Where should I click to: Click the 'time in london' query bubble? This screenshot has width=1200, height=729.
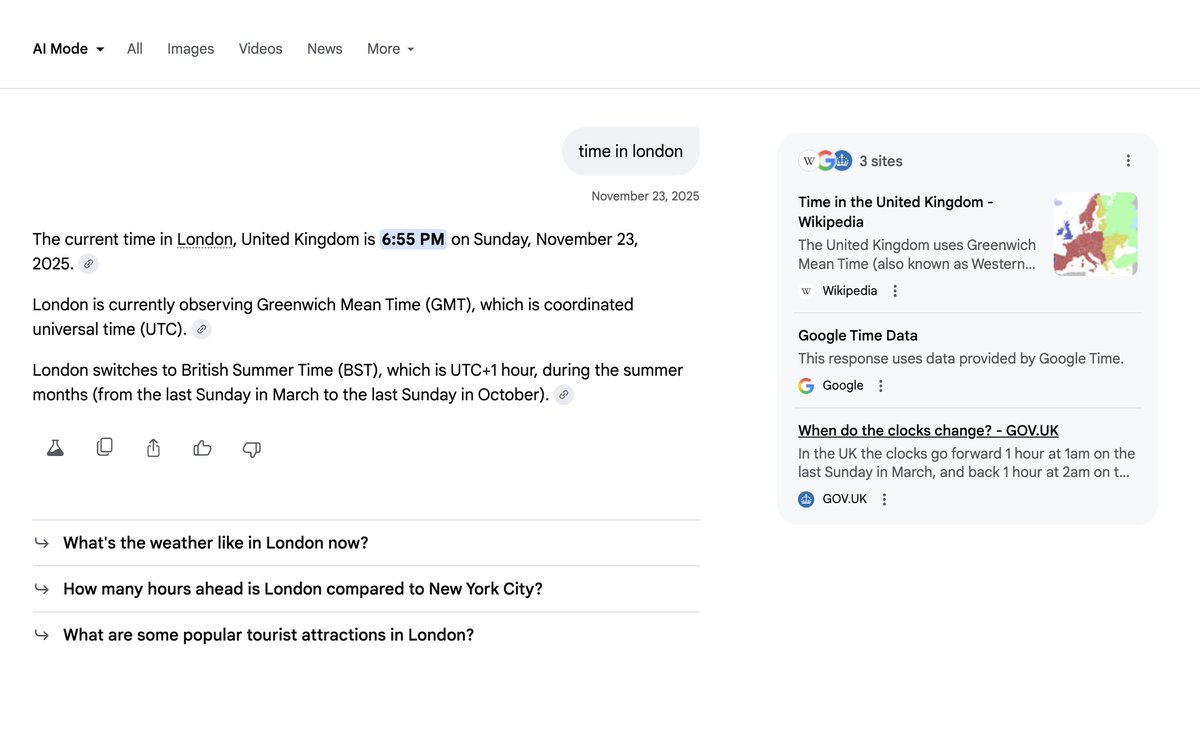tap(630, 151)
